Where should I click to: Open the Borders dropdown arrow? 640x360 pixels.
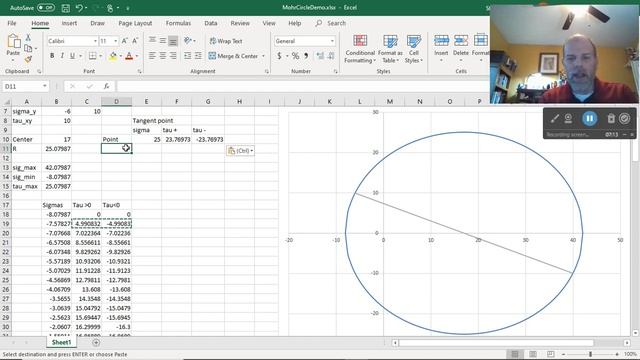pyautogui.click(x=100, y=56)
